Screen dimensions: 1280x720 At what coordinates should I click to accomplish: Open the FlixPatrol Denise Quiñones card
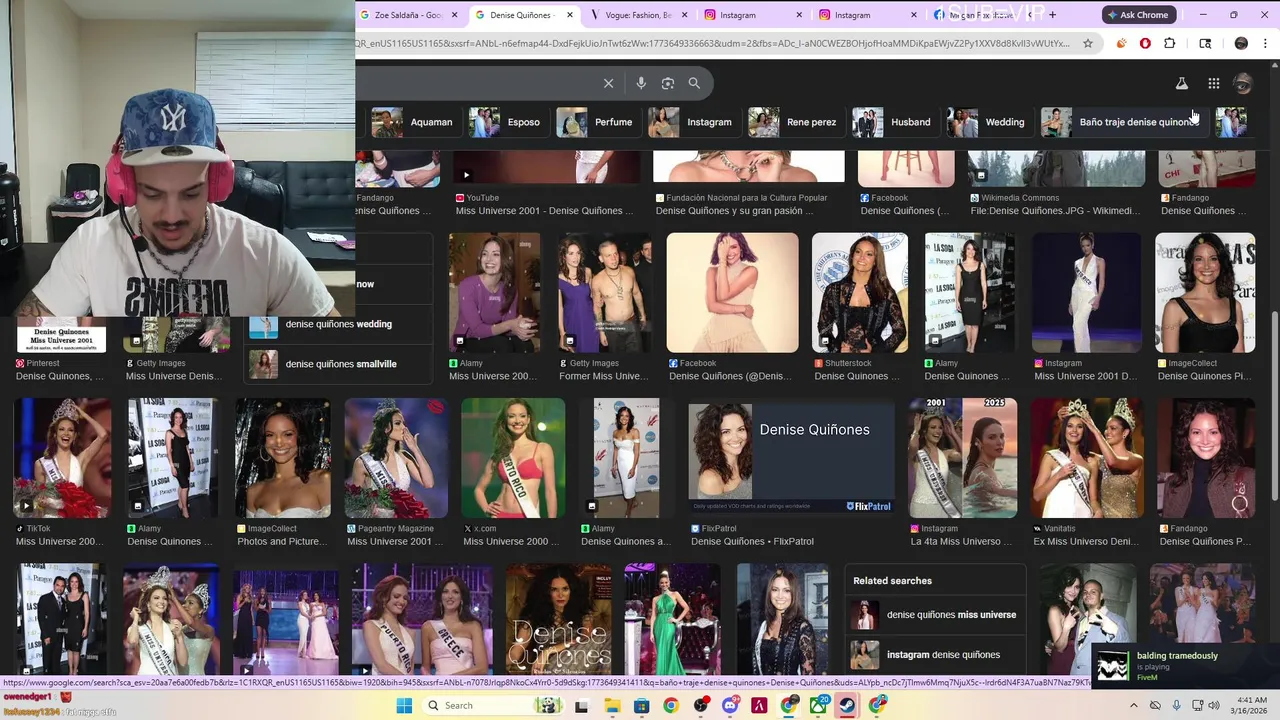tap(791, 457)
